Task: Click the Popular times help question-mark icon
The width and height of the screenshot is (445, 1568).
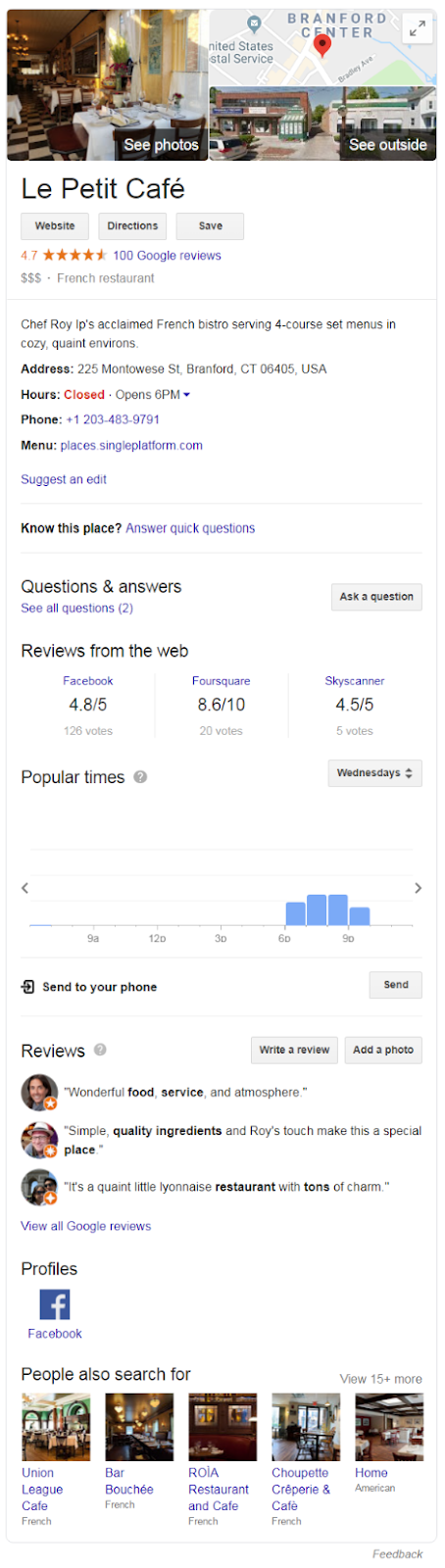Action: click(140, 777)
